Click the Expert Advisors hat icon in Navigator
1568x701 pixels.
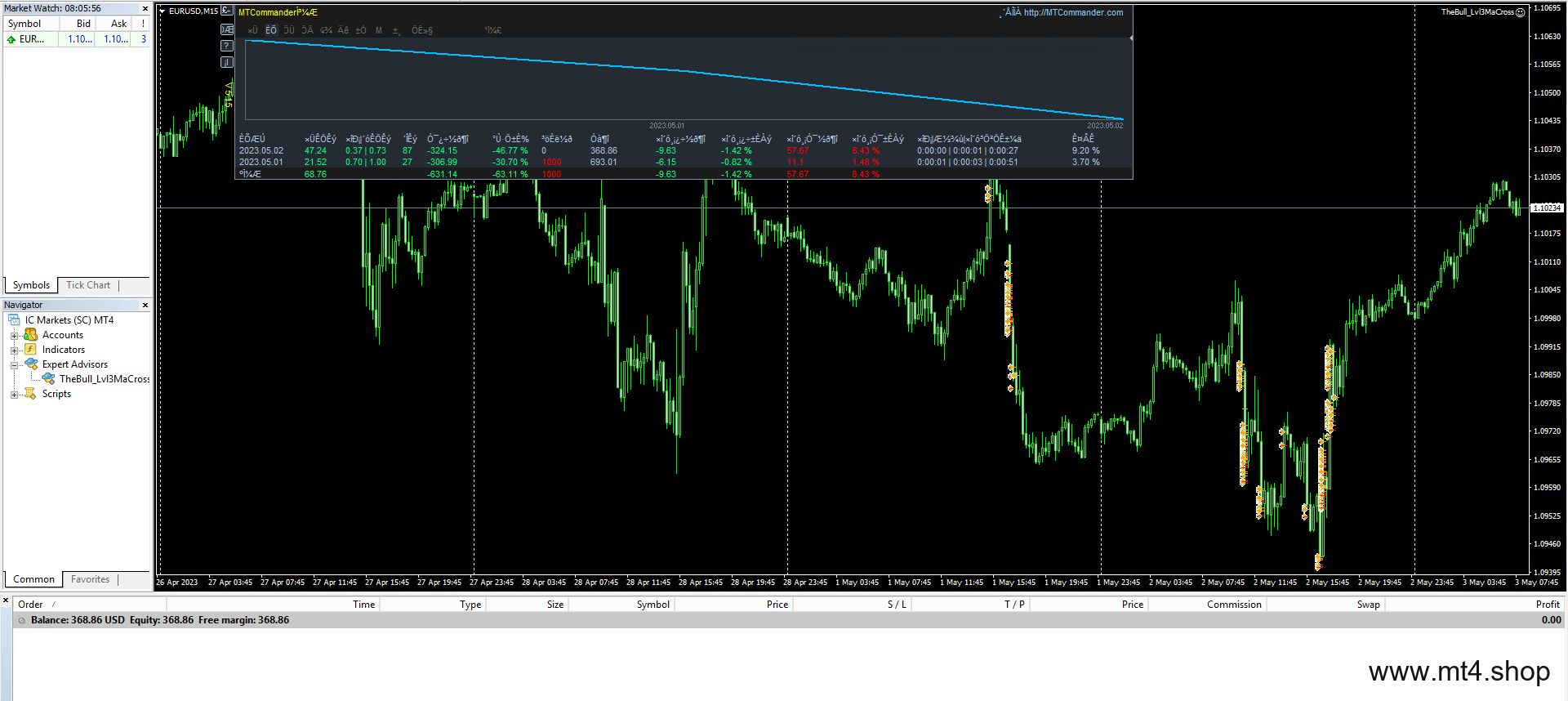pyautogui.click(x=31, y=364)
